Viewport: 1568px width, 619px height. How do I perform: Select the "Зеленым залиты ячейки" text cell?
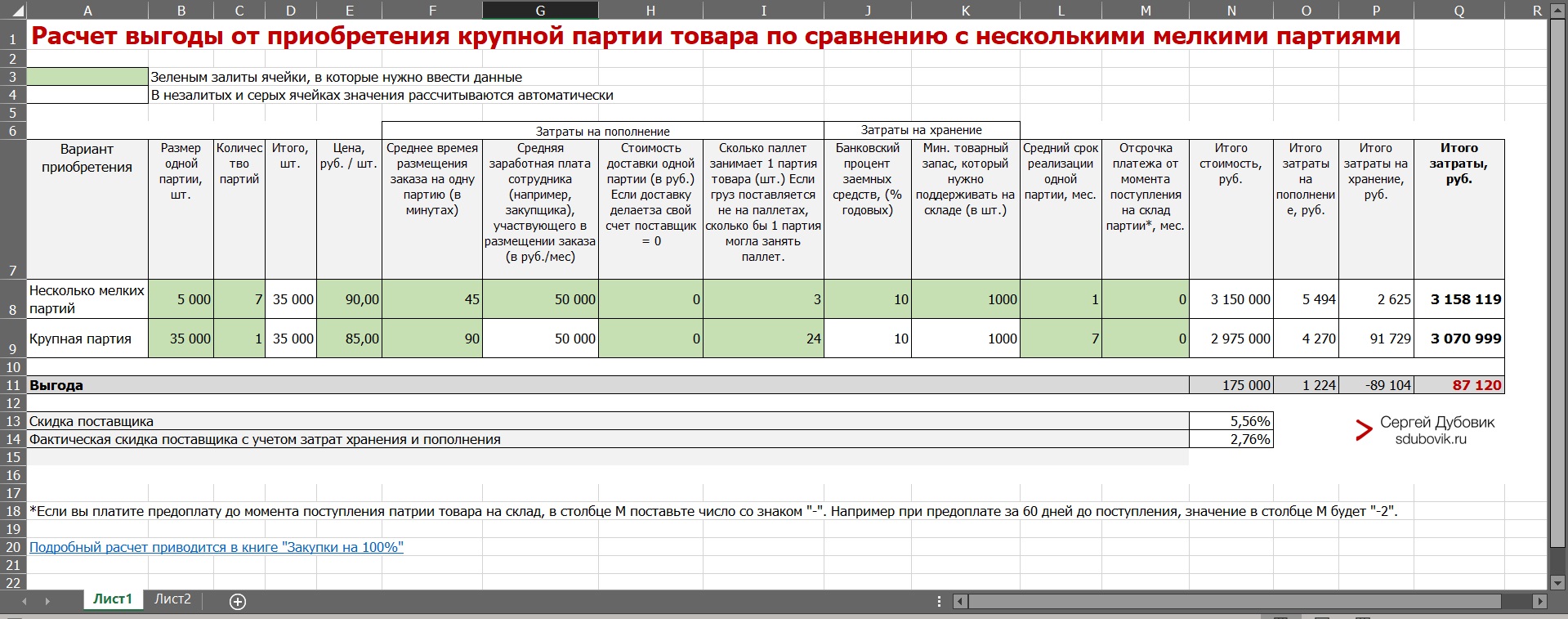coord(337,77)
